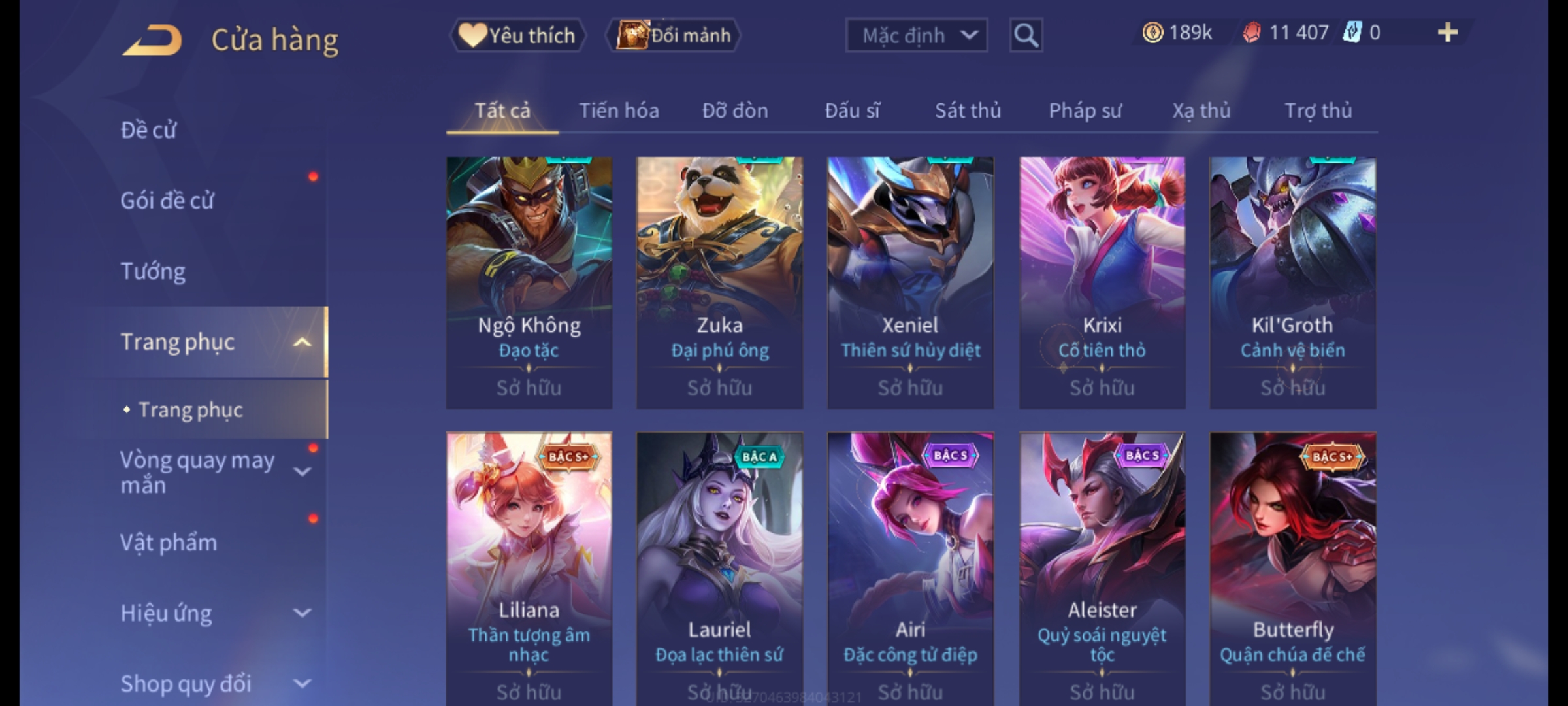Go to Tướng in the sidebar
The image size is (1568, 706).
153,271
